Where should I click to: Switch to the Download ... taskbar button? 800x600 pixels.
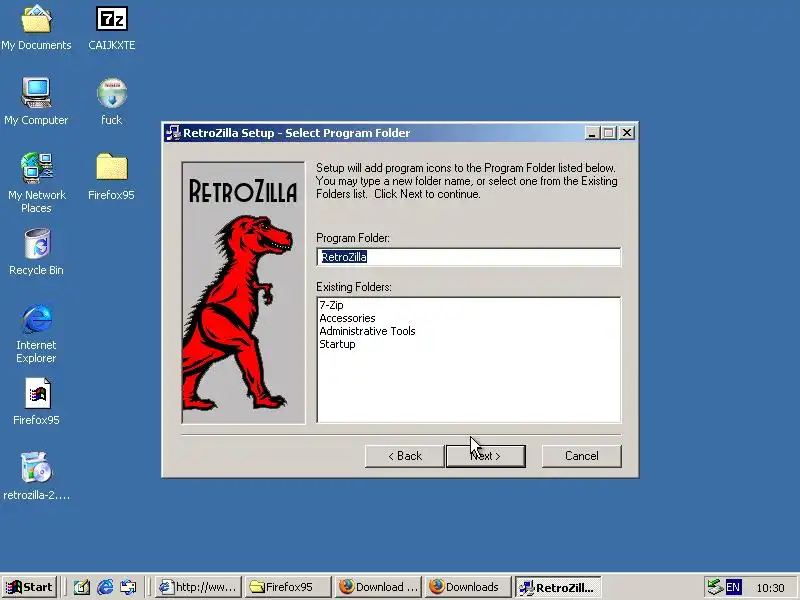[x=379, y=587]
